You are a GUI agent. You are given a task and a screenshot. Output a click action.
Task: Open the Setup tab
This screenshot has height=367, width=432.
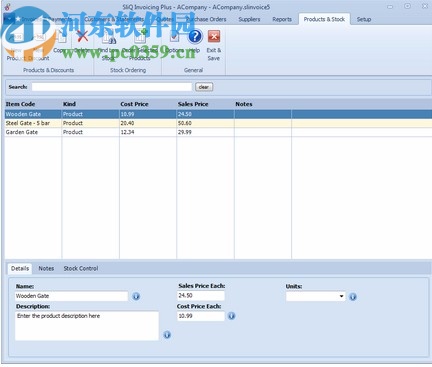pos(364,19)
